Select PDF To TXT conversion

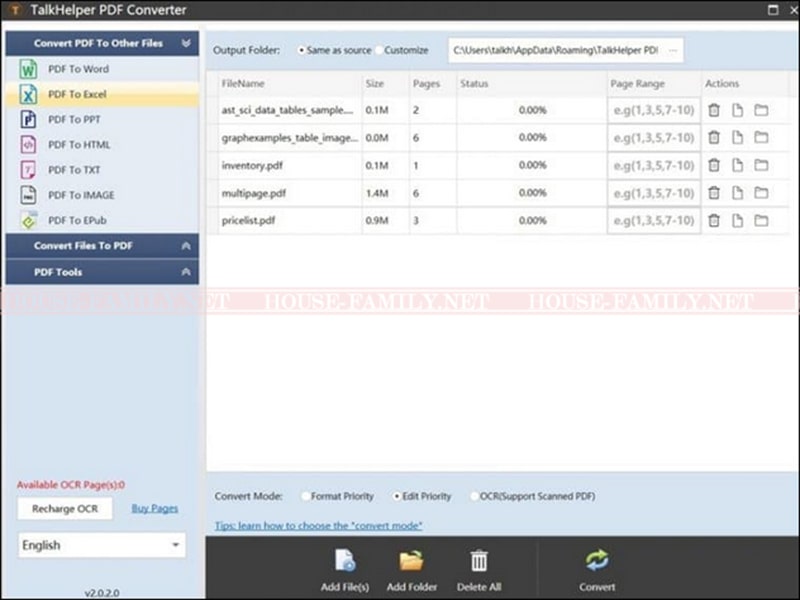point(102,170)
